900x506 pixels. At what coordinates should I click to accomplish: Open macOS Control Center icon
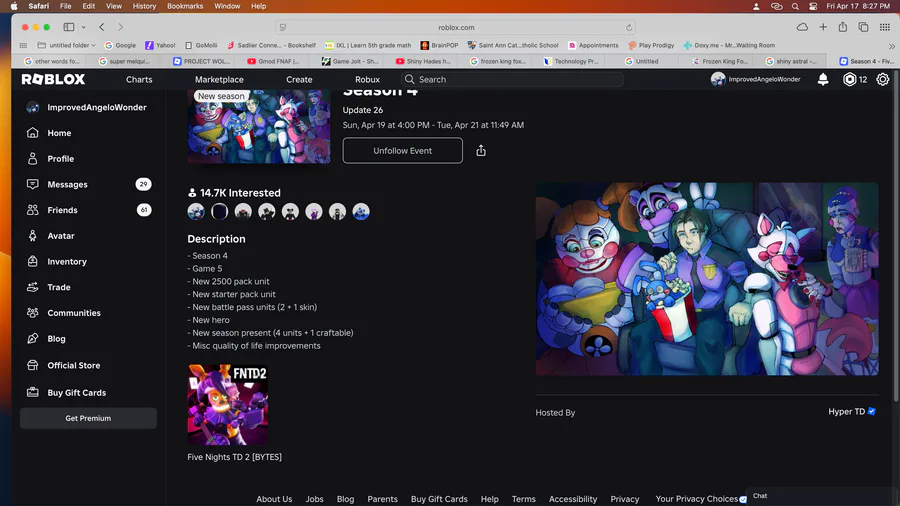[813, 6]
